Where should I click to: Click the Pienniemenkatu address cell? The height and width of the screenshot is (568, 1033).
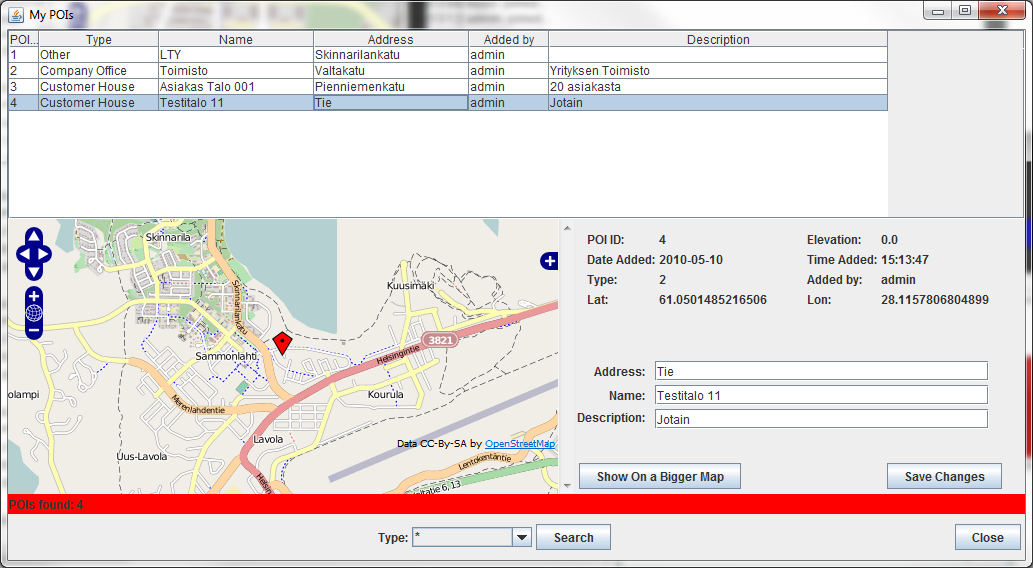click(x=391, y=86)
